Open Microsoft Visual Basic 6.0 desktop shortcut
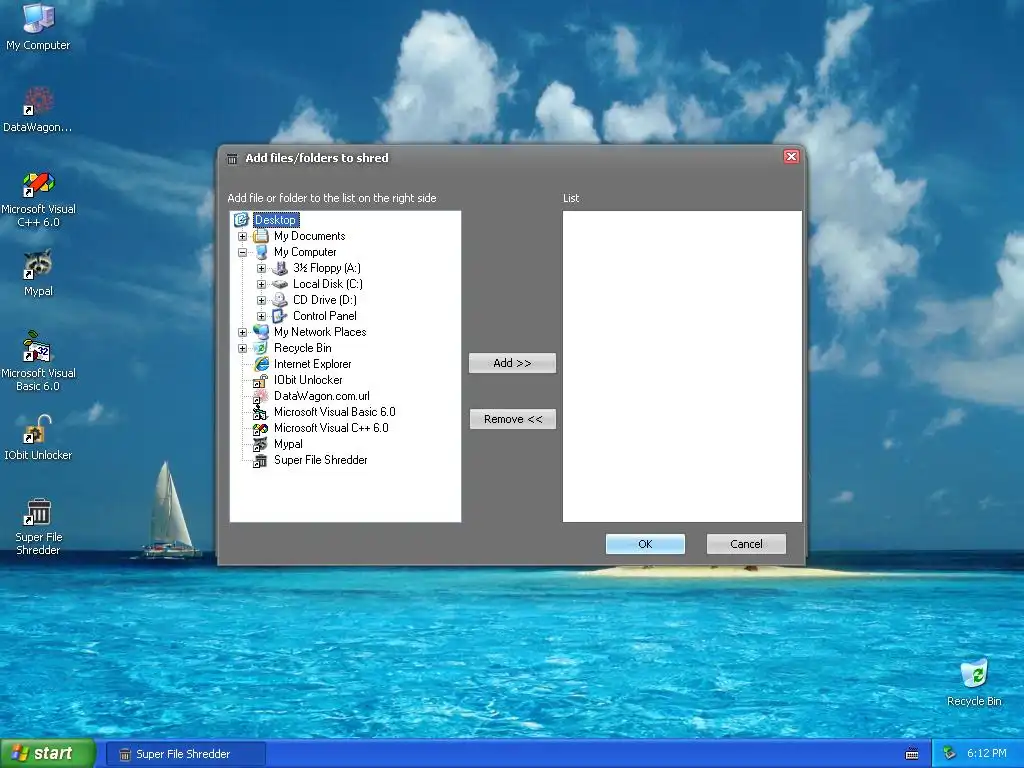Viewport: 1024px width, 768px height. (38, 361)
